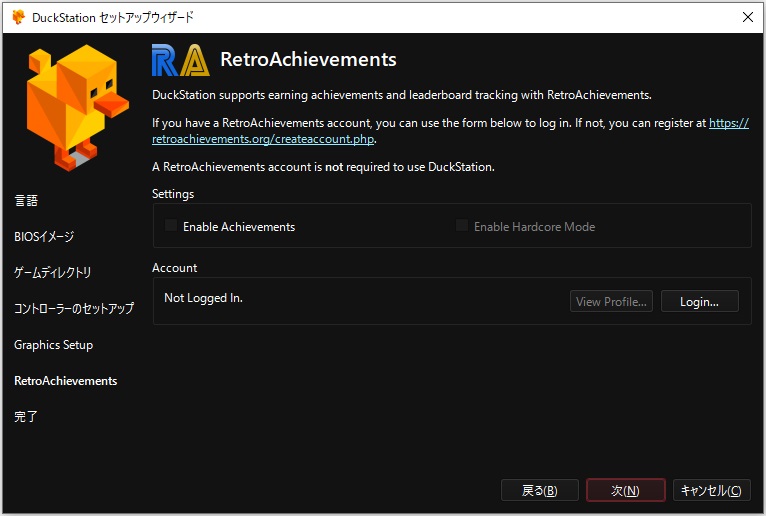Click the Not Logged In. status text

point(203,298)
